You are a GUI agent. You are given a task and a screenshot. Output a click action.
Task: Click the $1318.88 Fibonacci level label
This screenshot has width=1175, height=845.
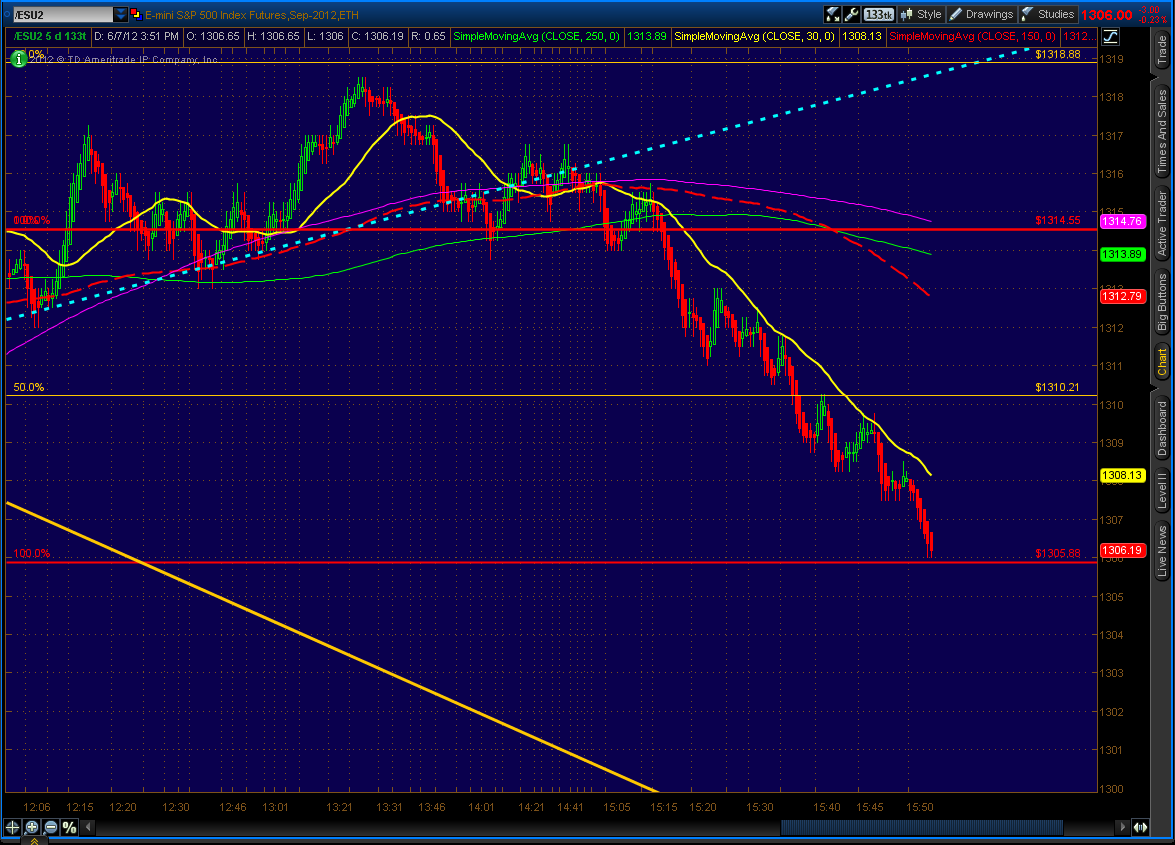pyautogui.click(x=1057, y=54)
